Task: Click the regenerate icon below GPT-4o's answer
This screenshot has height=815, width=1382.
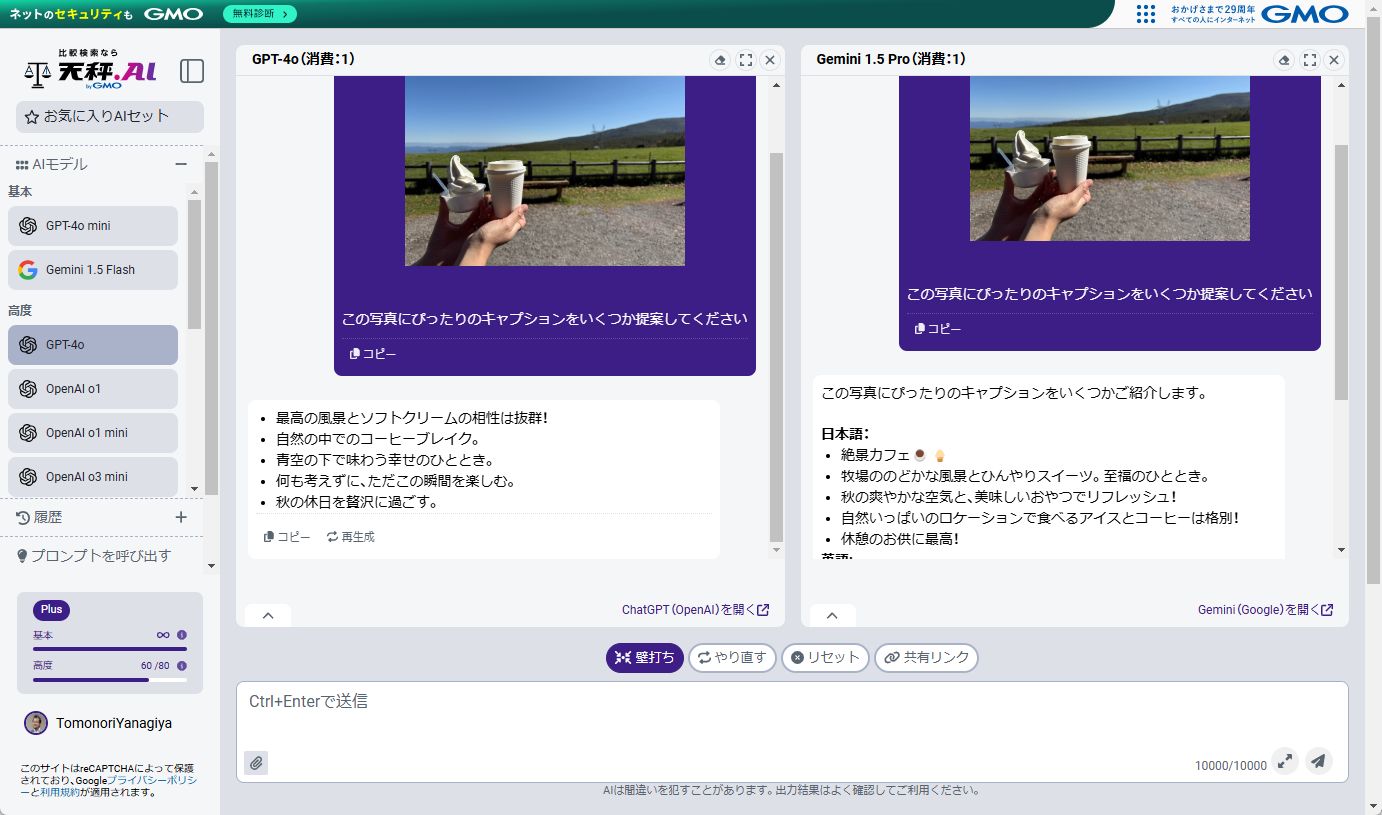Action: pyautogui.click(x=350, y=536)
